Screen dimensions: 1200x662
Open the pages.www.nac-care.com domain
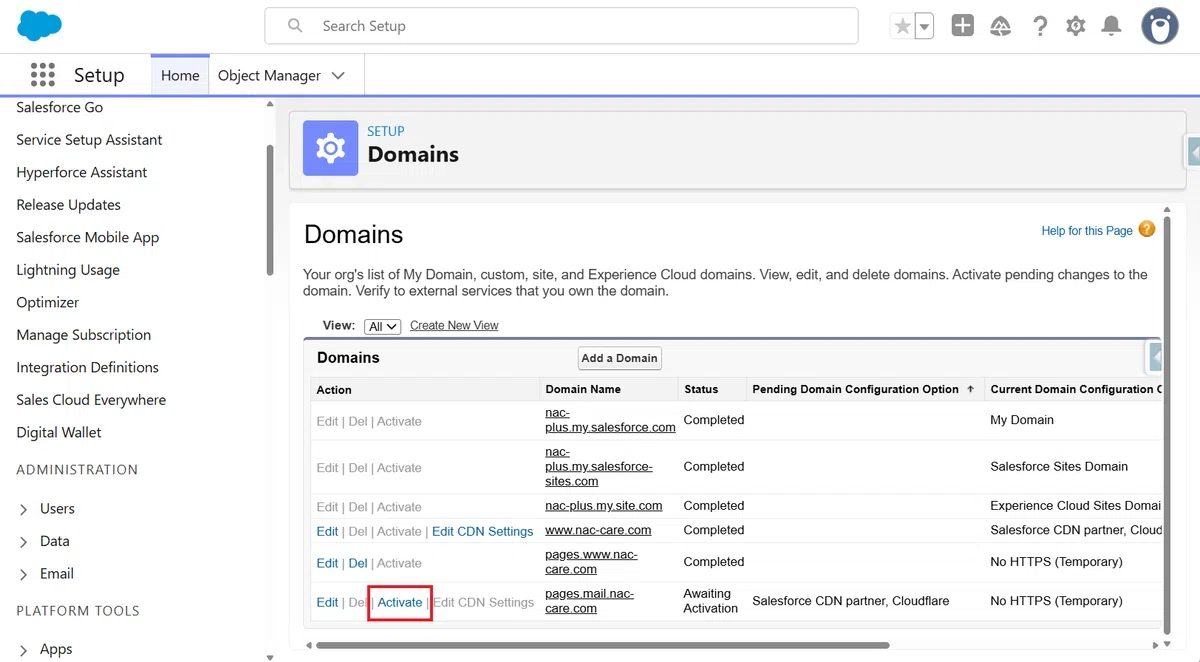(591, 562)
